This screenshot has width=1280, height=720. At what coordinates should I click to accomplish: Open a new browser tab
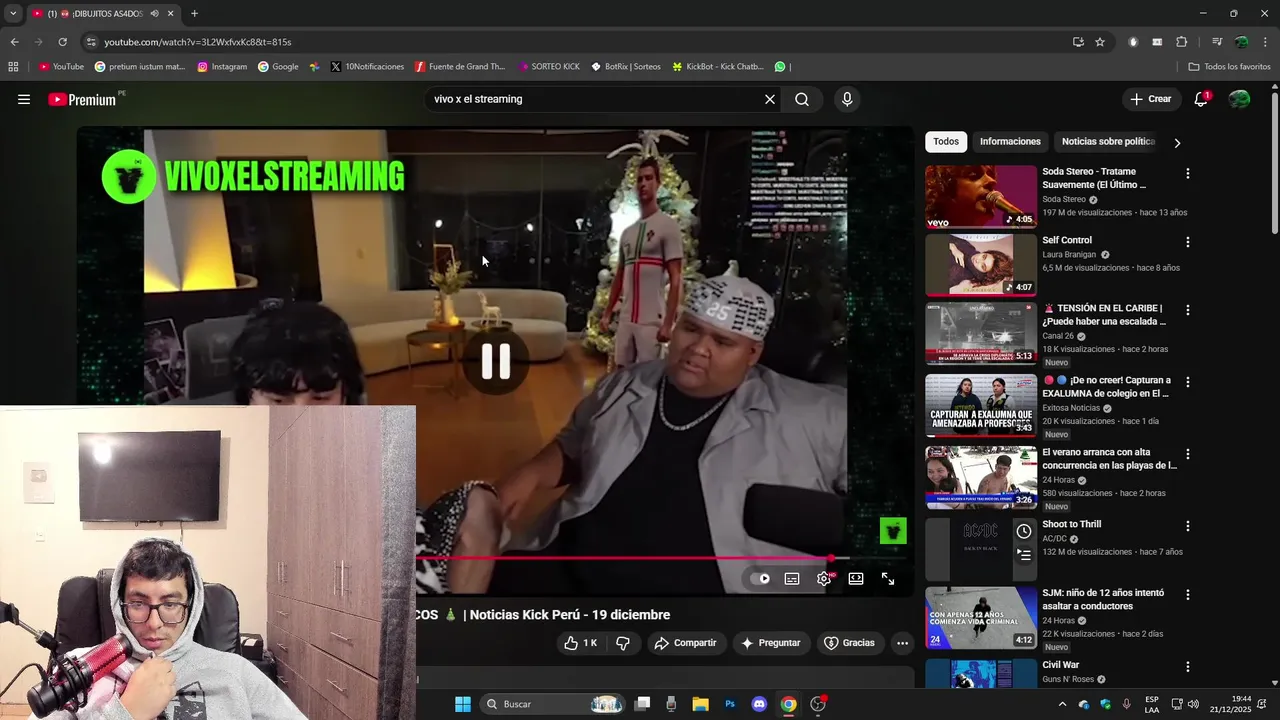click(194, 14)
